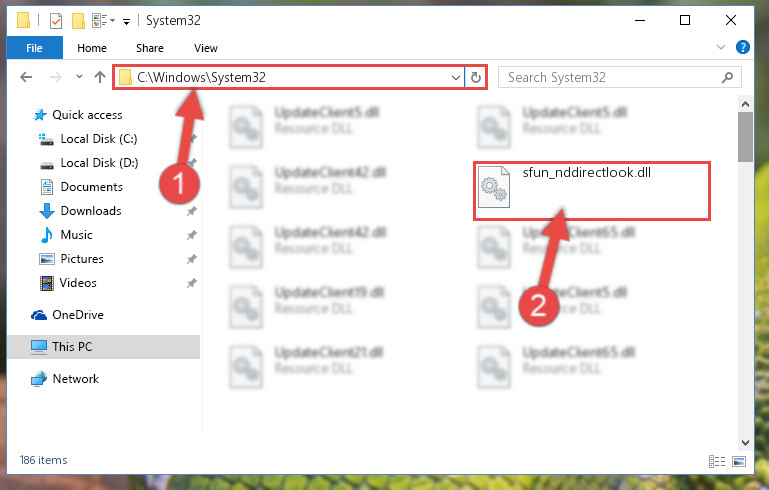769x490 pixels.
Task: Unpin Downloads from Quick access
Action: click(x=191, y=211)
